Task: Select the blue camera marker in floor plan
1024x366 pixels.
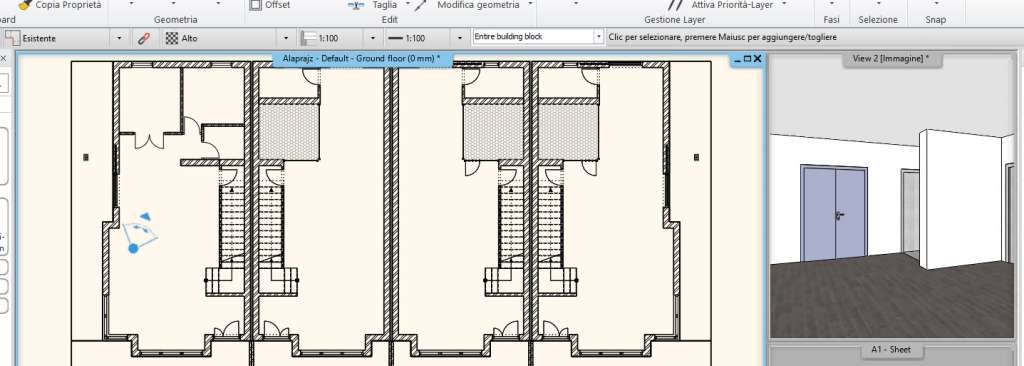Action: point(139,233)
